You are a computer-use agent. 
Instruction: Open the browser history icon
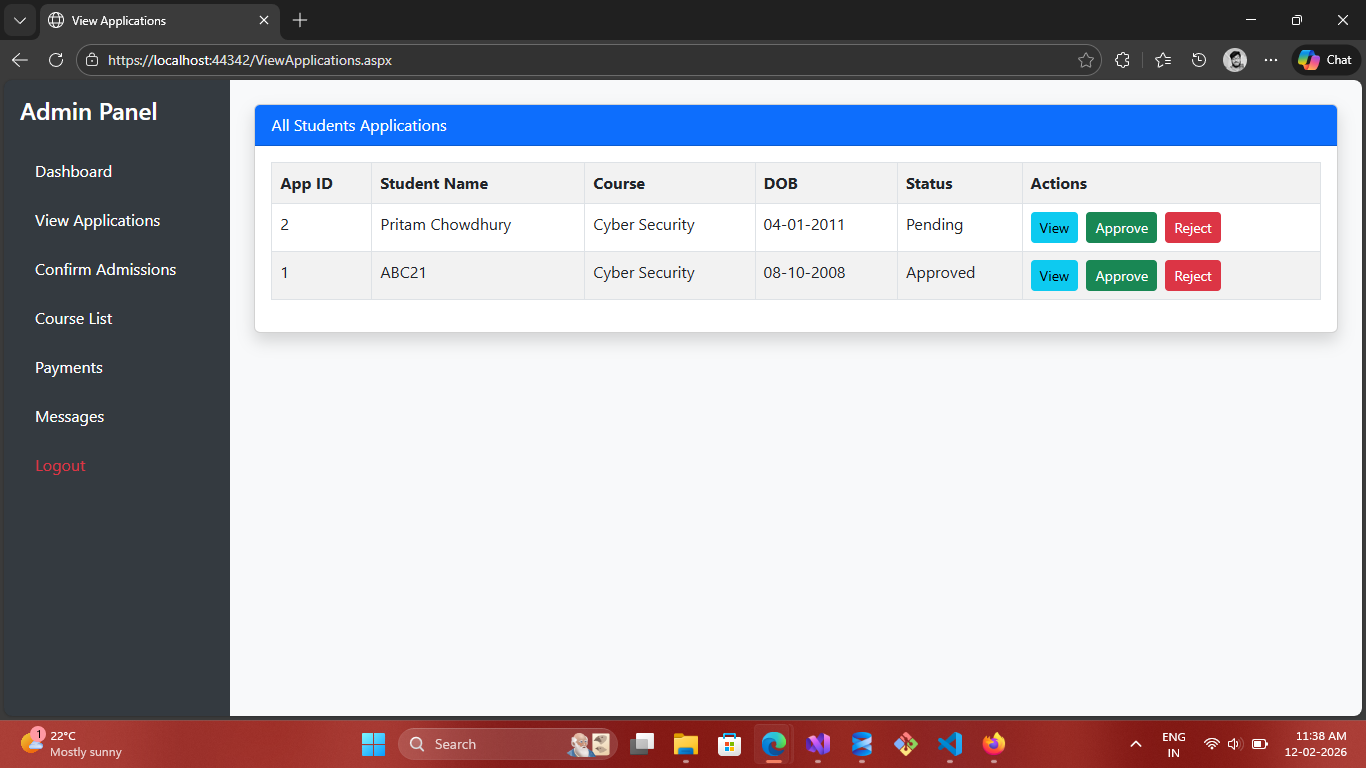tap(1199, 60)
